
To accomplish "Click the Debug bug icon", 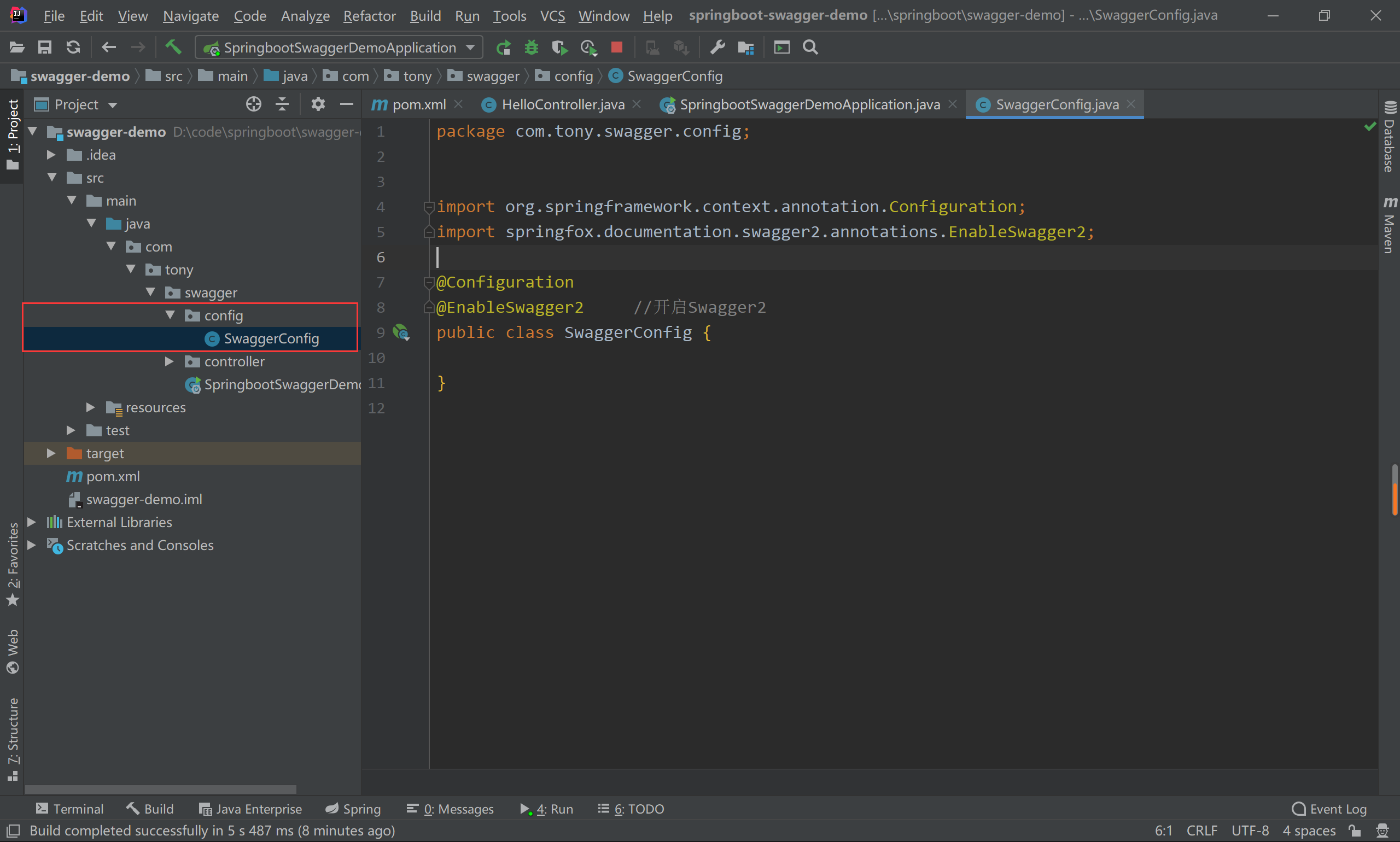I will [x=531, y=47].
